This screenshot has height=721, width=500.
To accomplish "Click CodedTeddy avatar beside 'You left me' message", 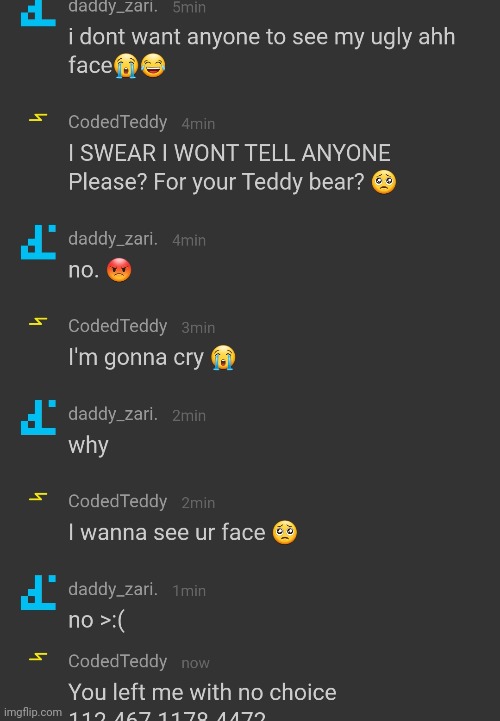I will 38,657.
